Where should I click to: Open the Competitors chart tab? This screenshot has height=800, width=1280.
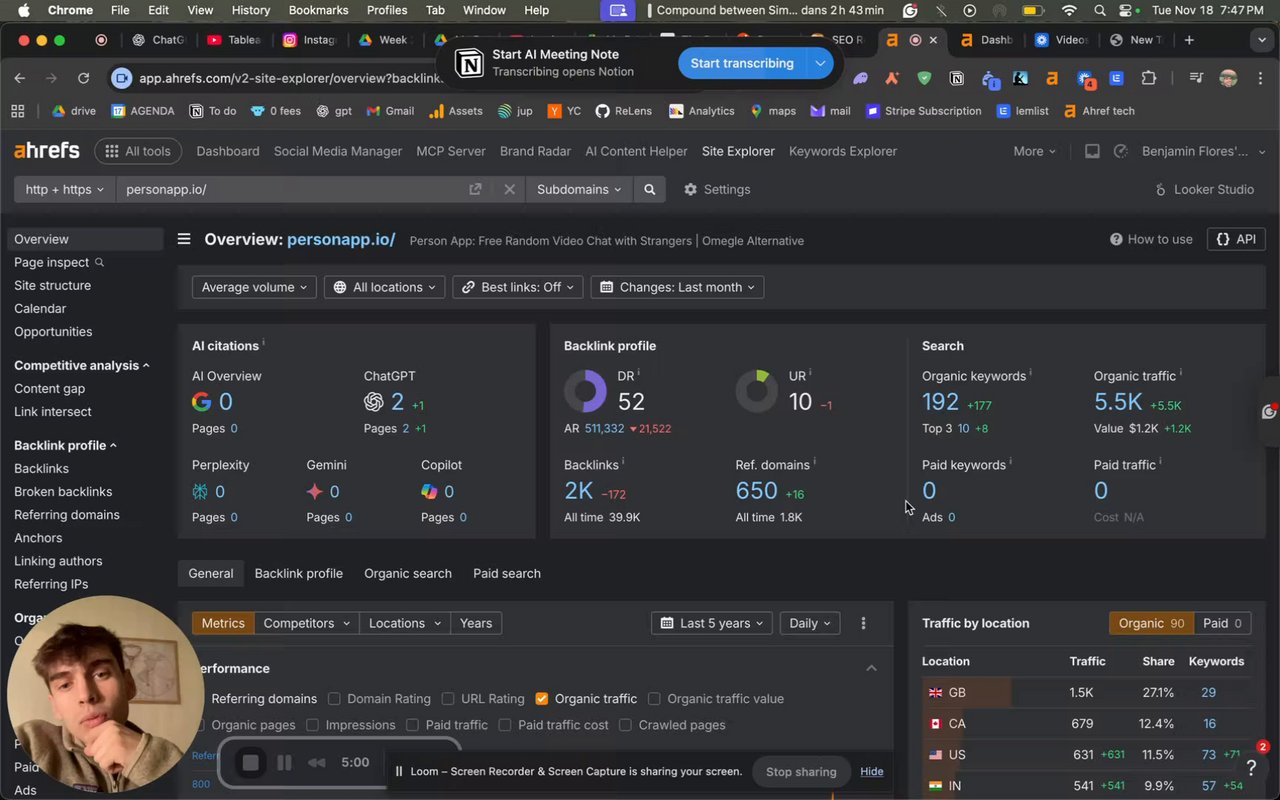click(x=307, y=623)
